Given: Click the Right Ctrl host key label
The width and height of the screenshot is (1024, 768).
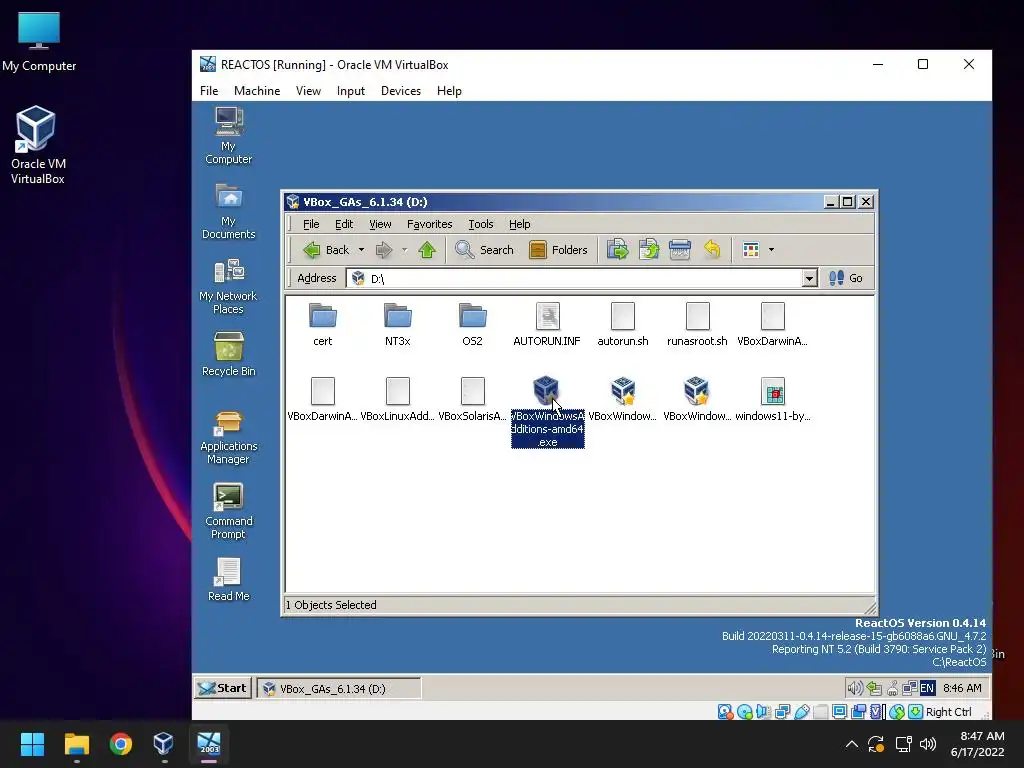Looking at the screenshot, I should click(x=948, y=712).
